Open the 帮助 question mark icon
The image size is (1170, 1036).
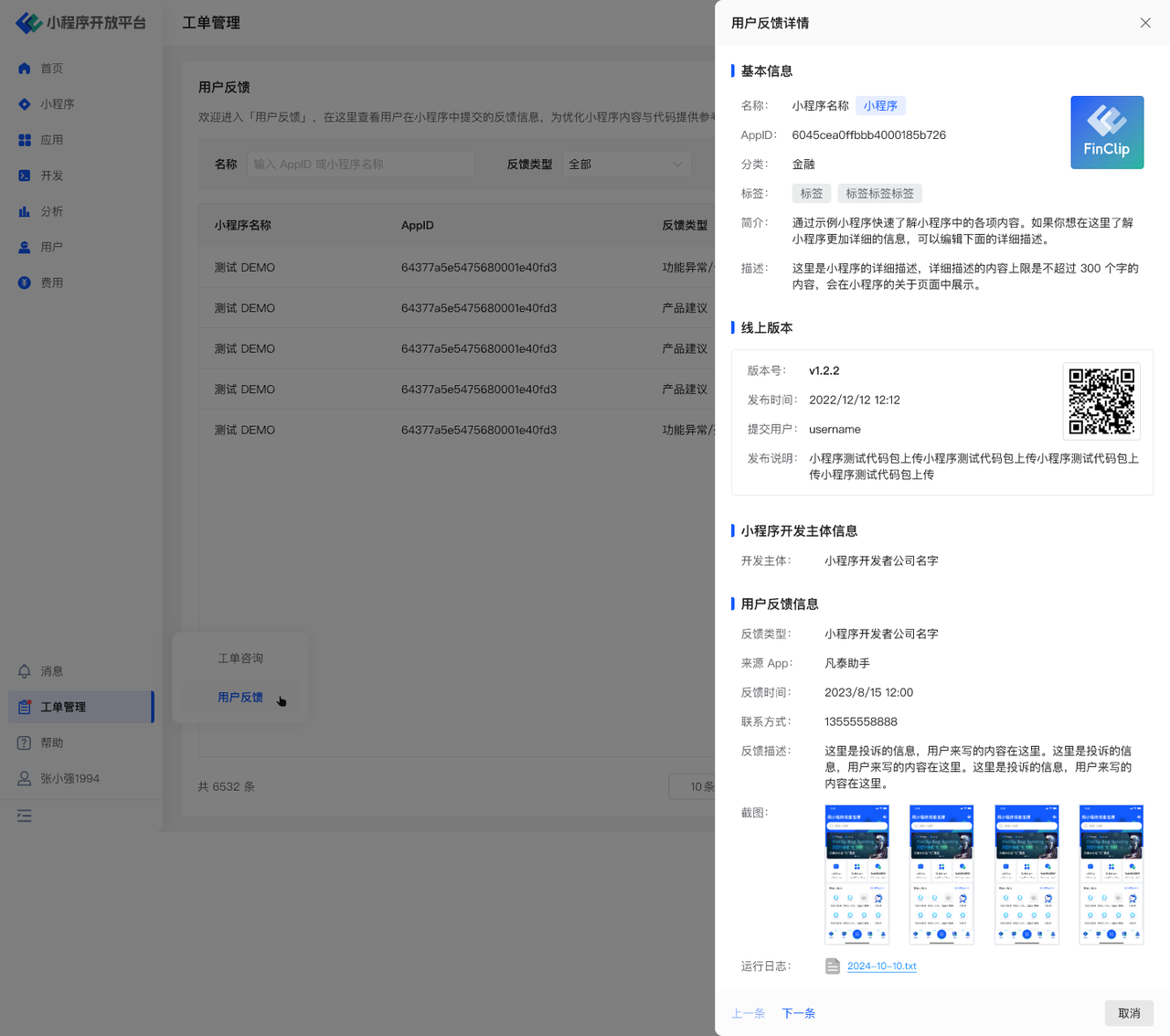click(x=25, y=742)
